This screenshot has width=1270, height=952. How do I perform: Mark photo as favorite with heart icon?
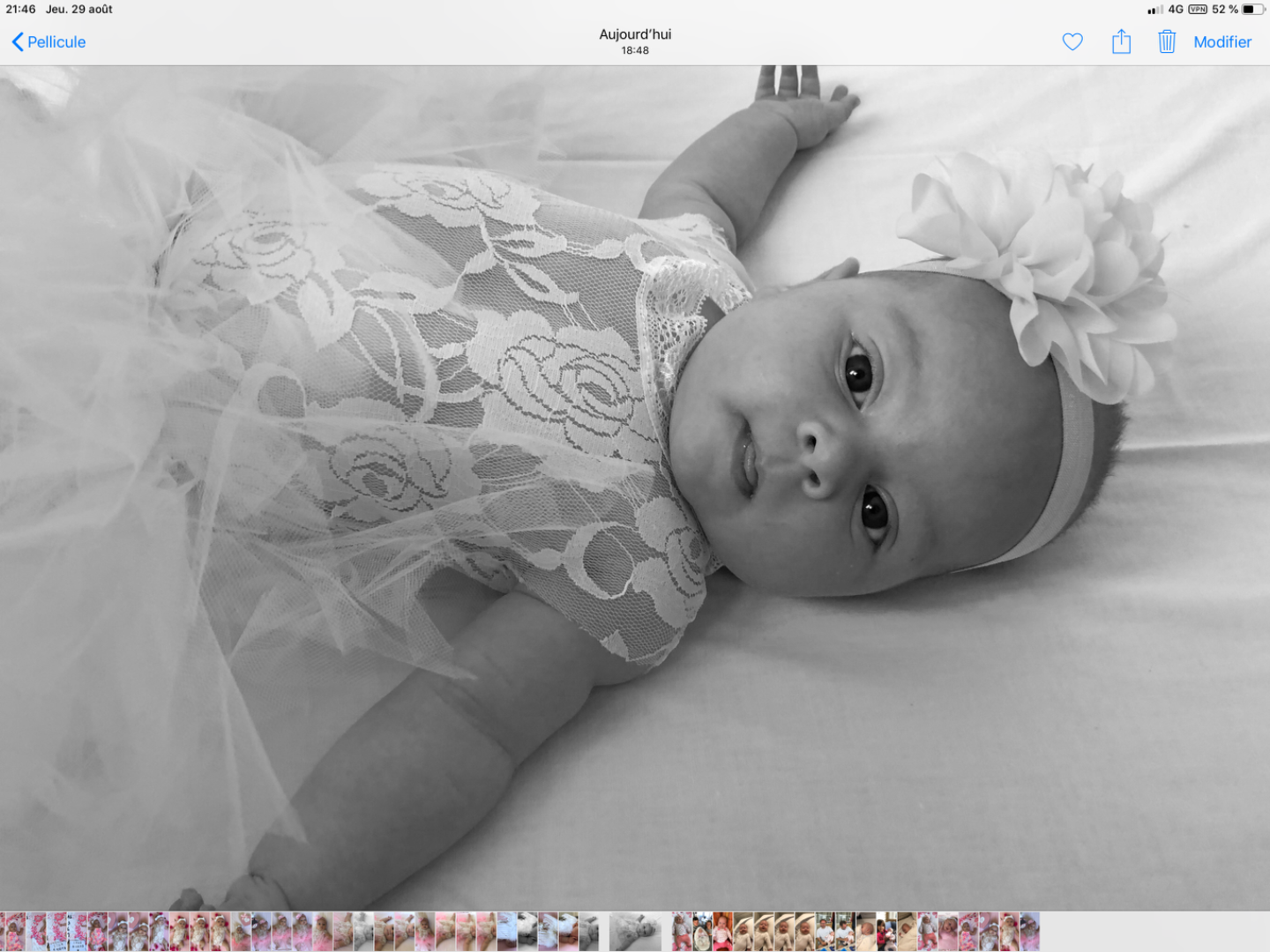tap(1072, 42)
